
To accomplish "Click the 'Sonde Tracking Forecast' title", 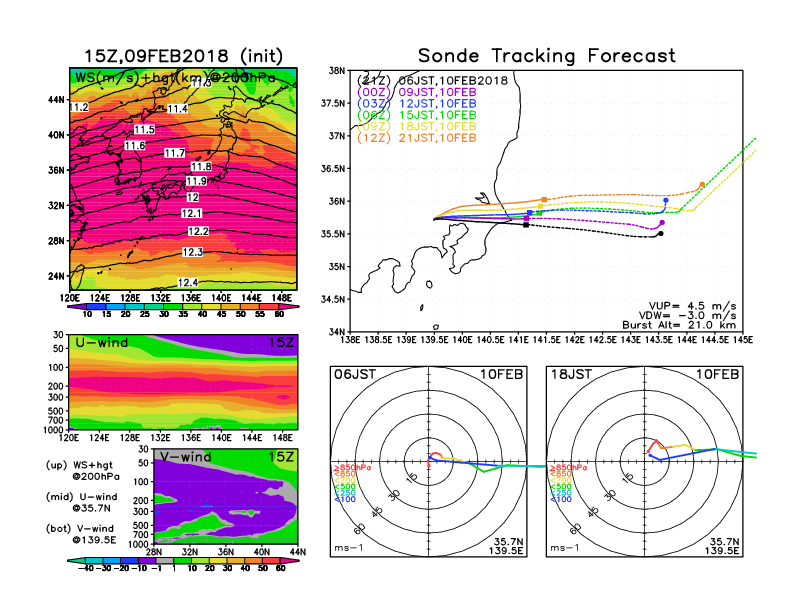I will 547,56.
